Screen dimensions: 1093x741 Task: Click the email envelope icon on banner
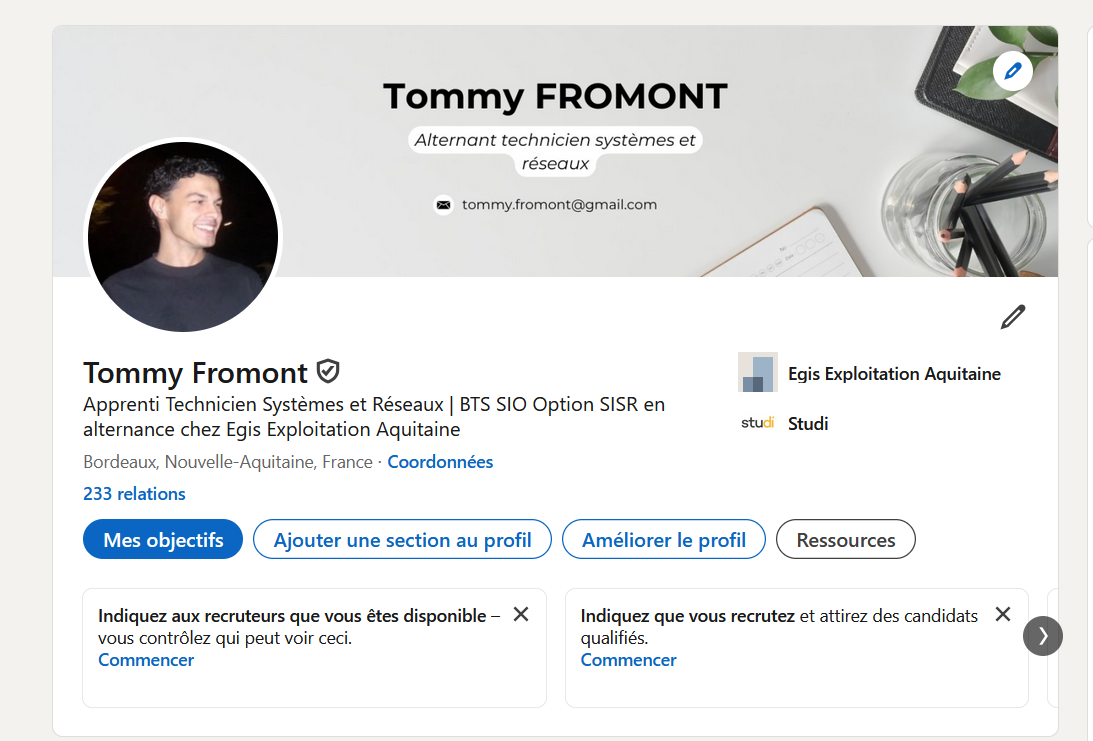tap(443, 204)
